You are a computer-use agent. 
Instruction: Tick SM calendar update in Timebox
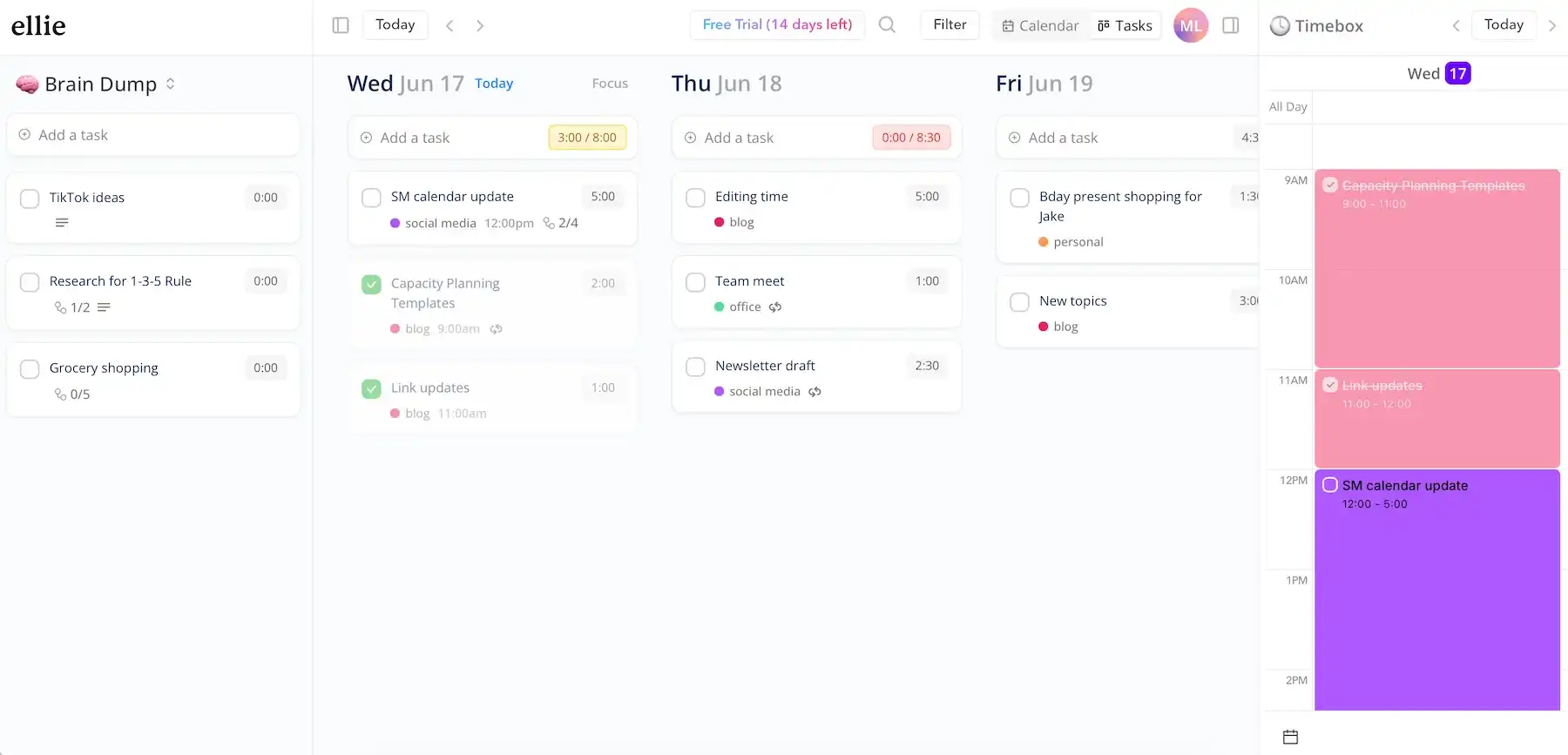tap(1330, 485)
